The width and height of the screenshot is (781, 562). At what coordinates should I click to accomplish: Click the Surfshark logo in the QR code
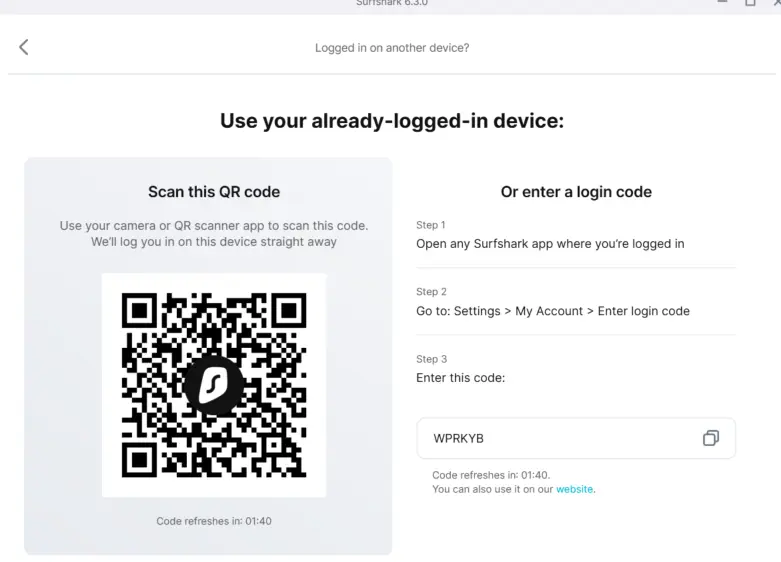point(214,385)
